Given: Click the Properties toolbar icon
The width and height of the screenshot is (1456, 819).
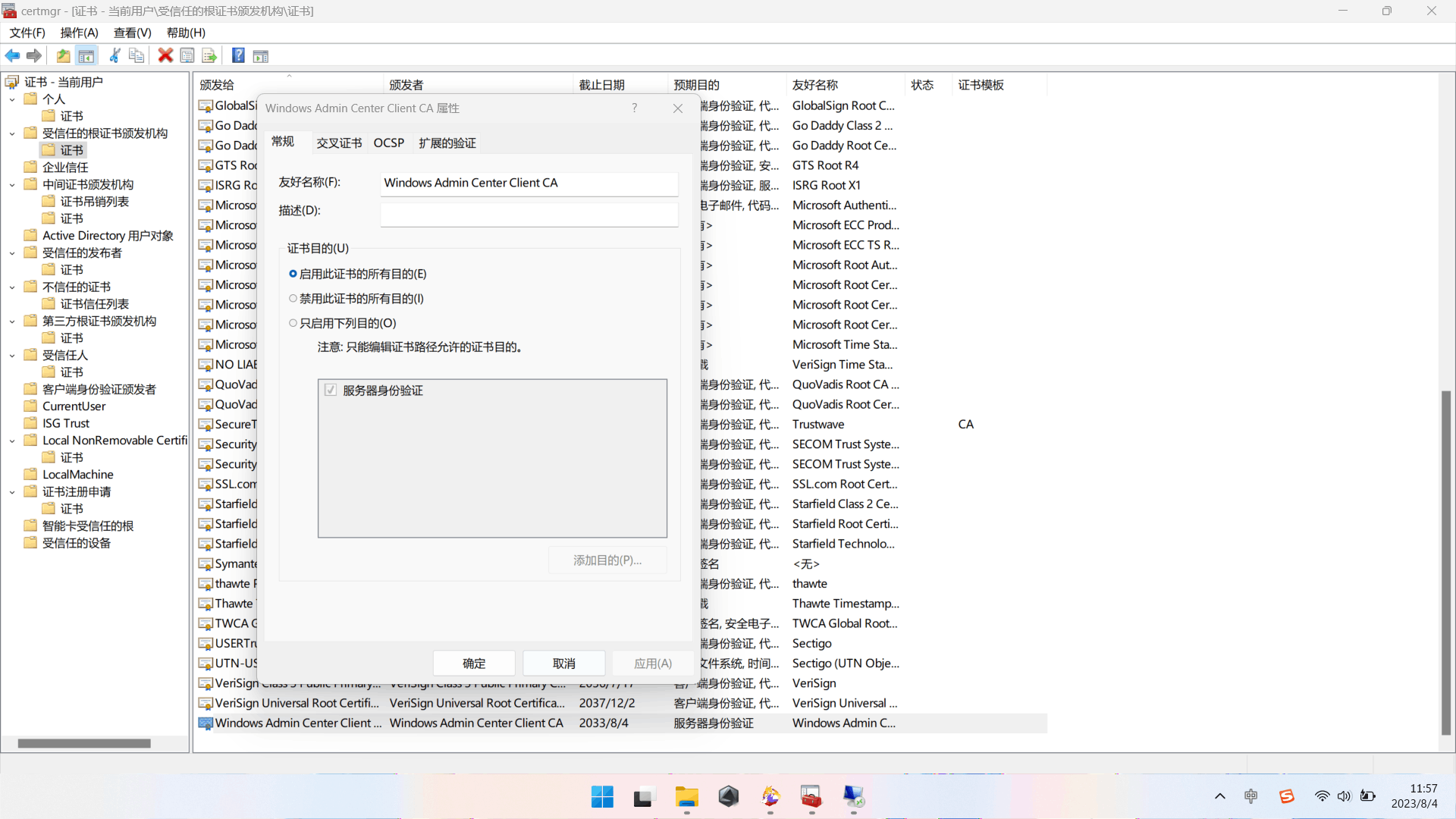Looking at the screenshot, I should click(187, 55).
